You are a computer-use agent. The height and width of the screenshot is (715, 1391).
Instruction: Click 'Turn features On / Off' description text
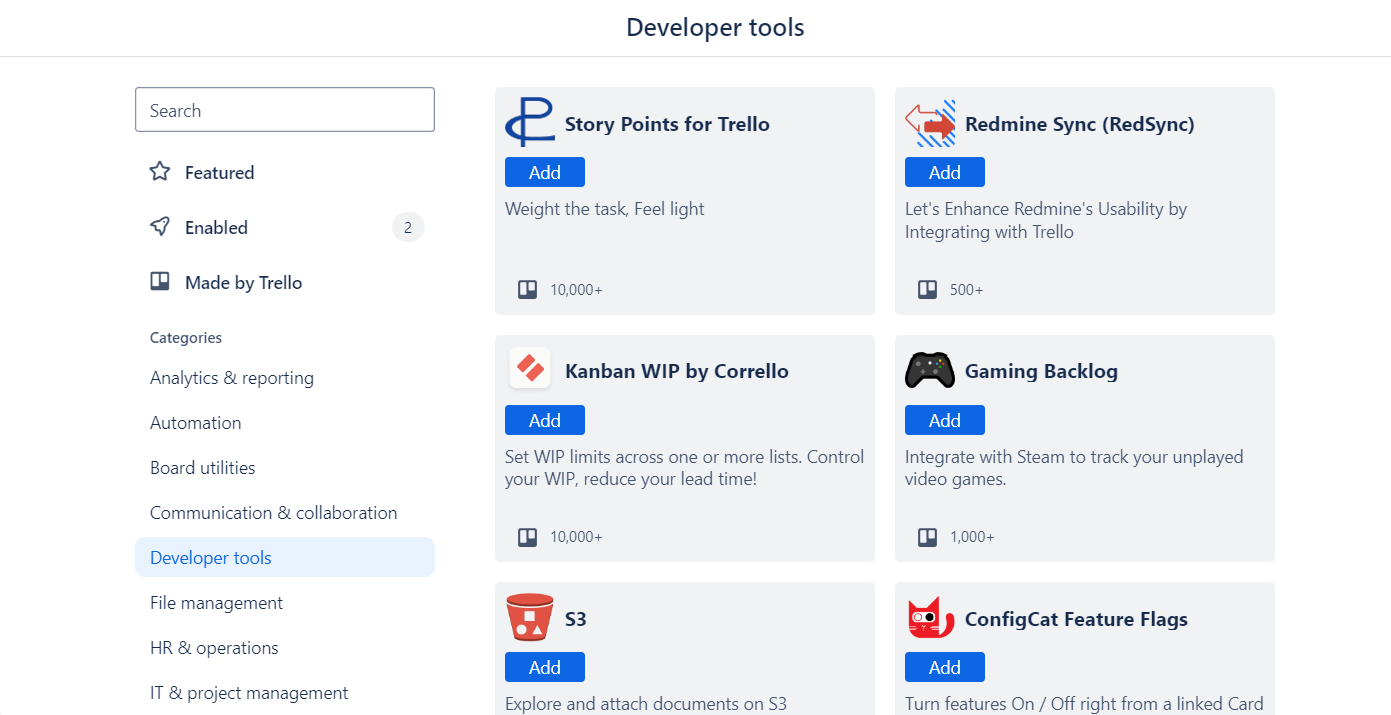1084,704
